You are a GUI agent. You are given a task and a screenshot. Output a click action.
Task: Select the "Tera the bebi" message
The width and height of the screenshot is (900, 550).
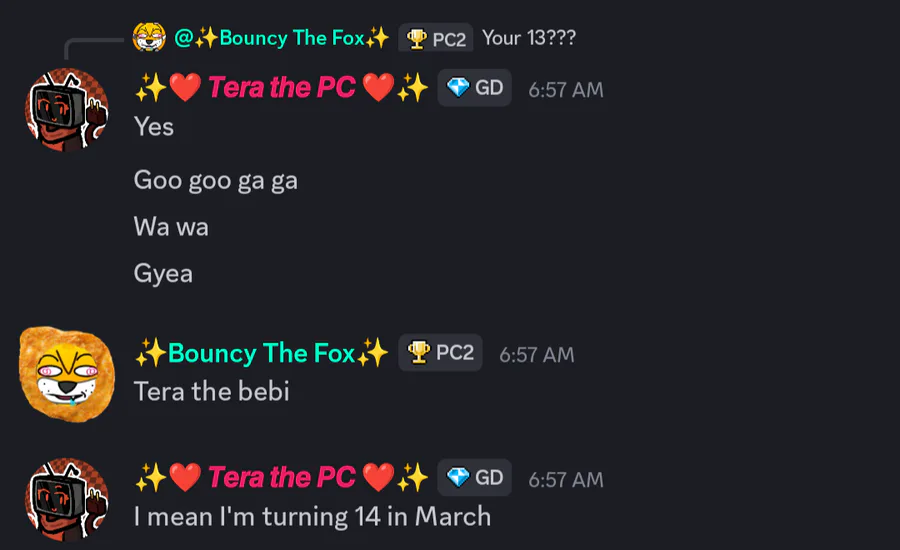coord(212,391)
